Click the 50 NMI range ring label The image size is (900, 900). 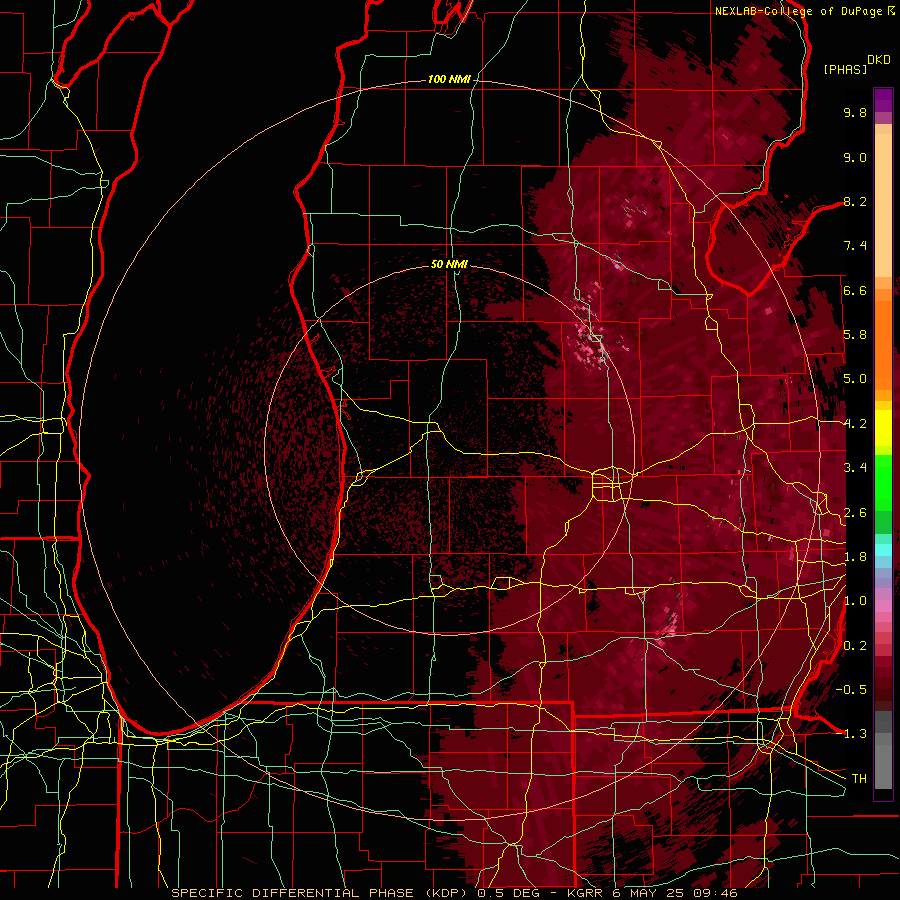pos(449,264)
